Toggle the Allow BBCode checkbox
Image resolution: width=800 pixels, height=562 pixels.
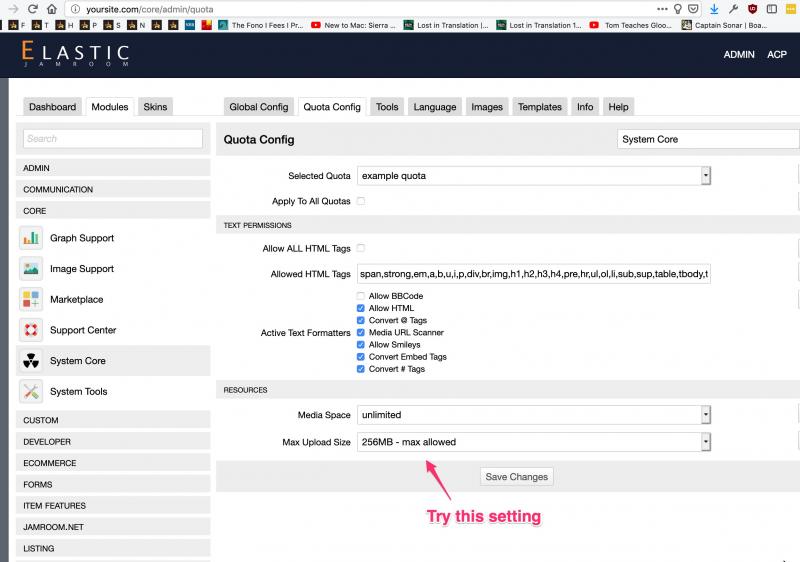pyautogui.click(x=361, y=296)
